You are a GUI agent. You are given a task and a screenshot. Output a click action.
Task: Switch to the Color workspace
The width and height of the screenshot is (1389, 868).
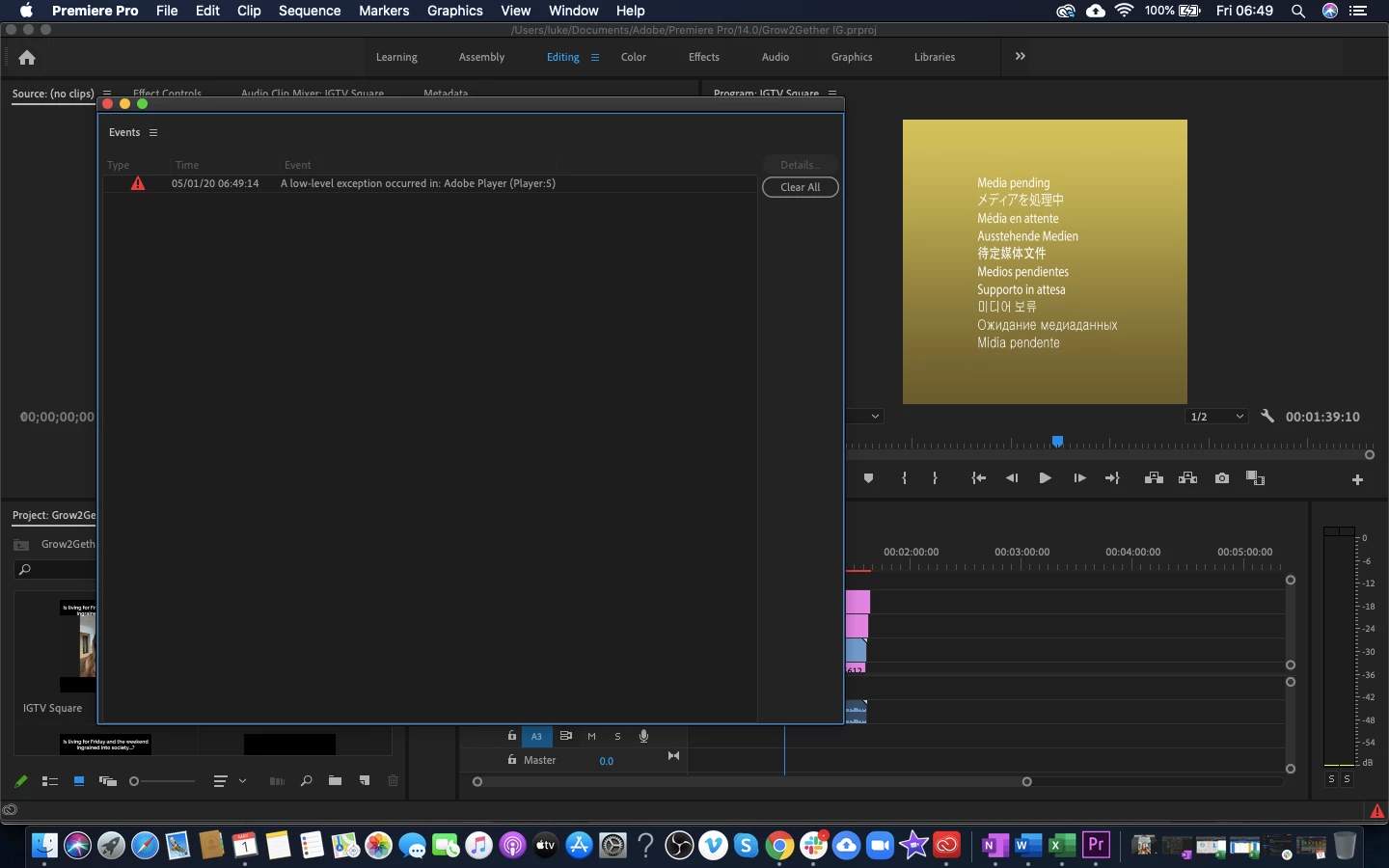pos(634,57)
